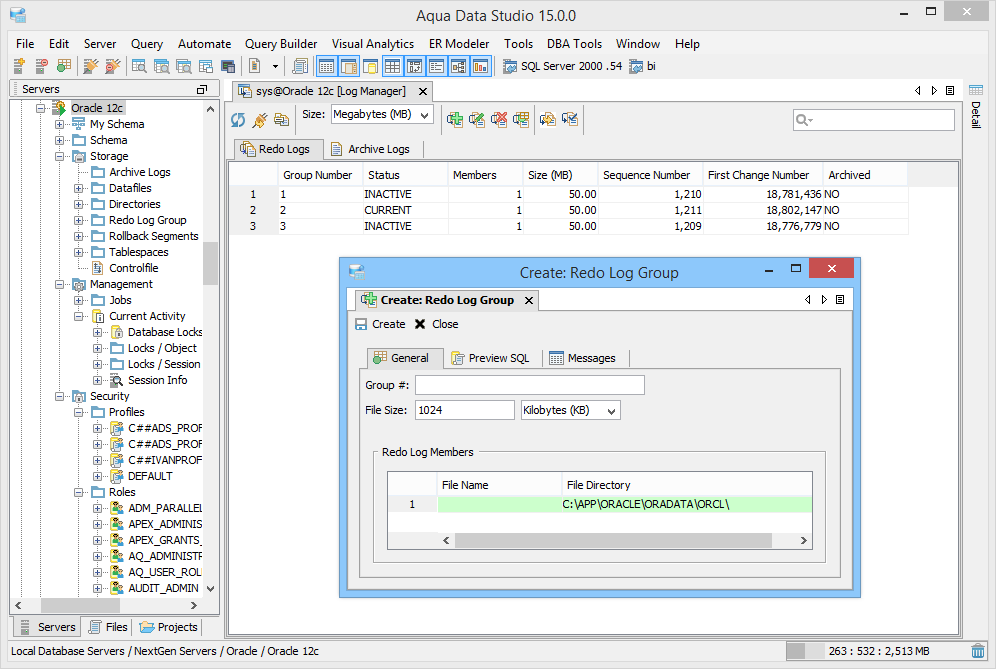
Task: Close the Create: Redo Log Group tab
Action: 528,301
